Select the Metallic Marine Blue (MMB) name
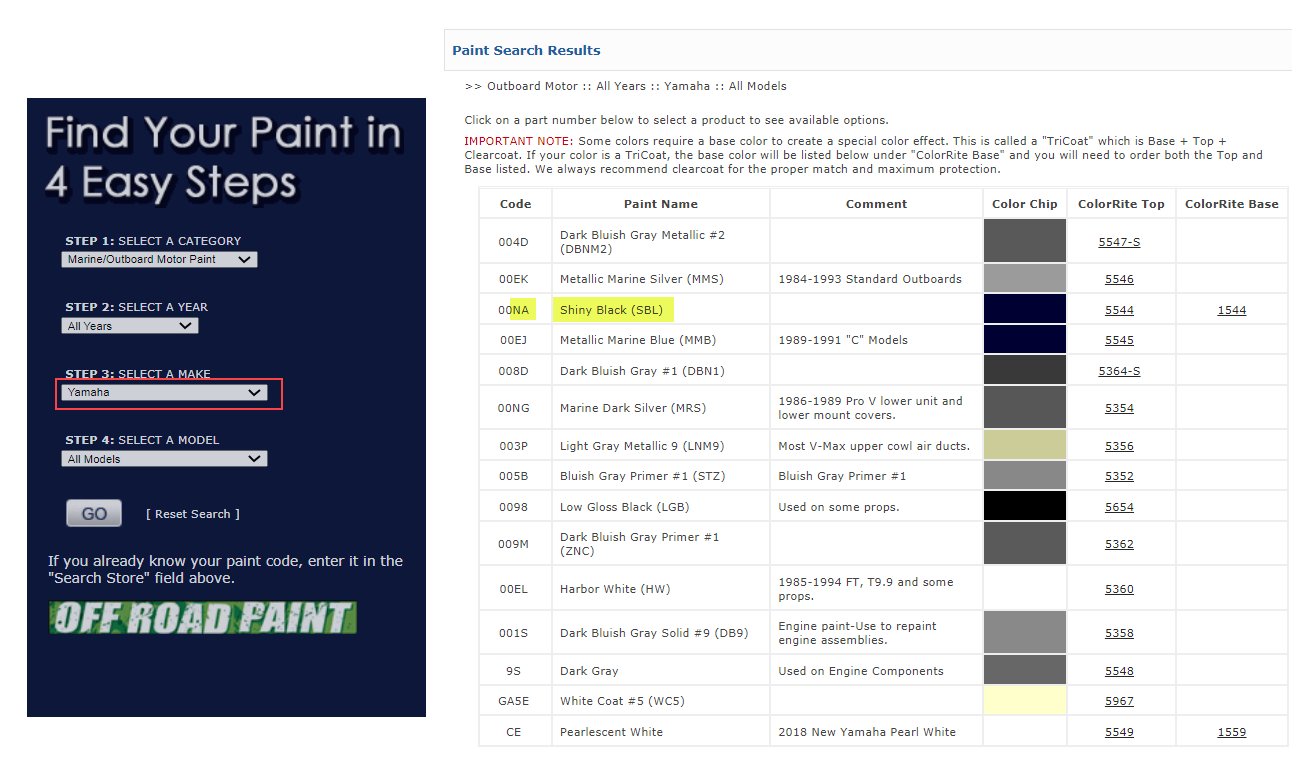1292x757 pixels. pos(638,340)
